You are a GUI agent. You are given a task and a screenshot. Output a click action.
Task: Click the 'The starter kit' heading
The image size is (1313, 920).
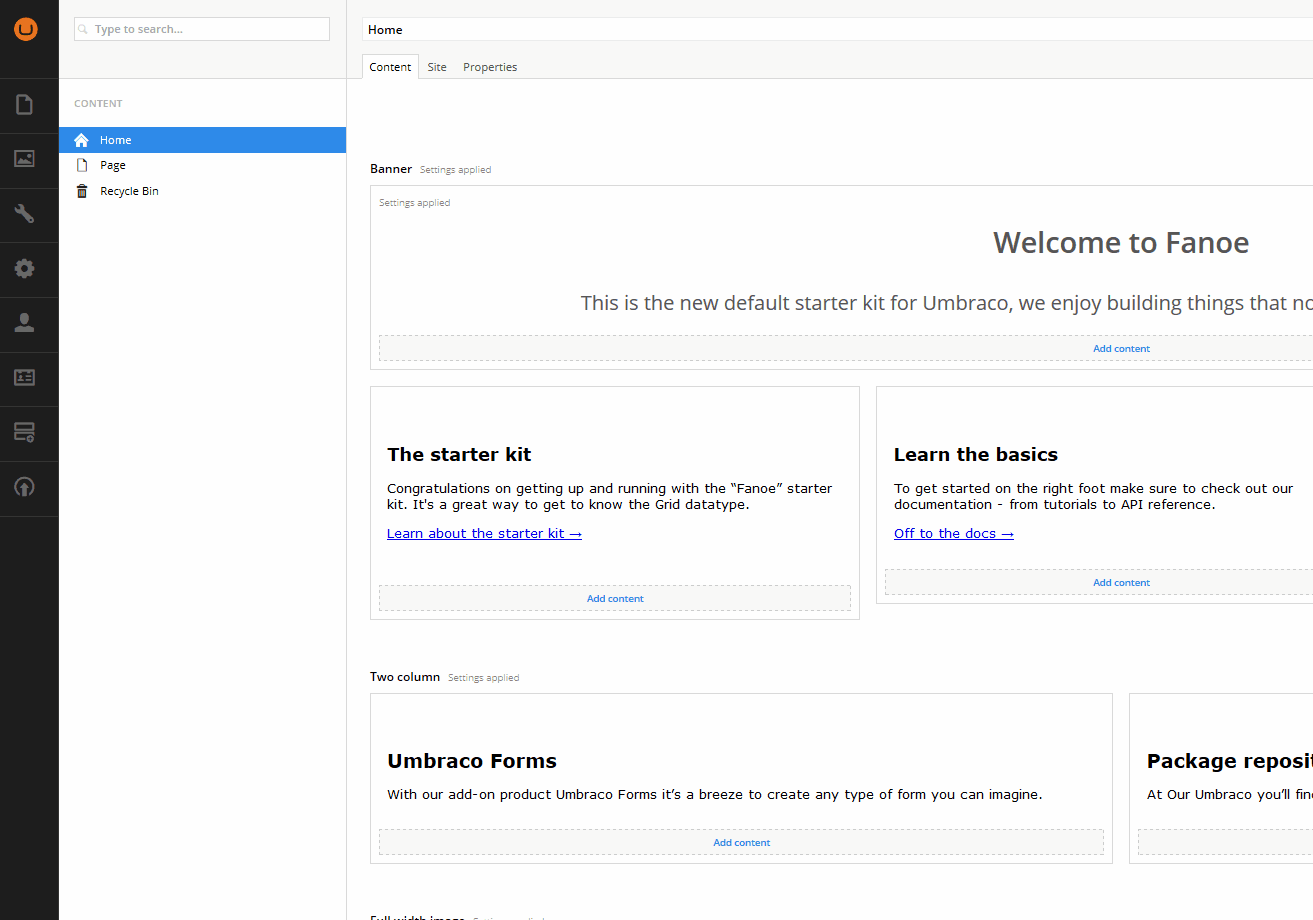(459, 454)
